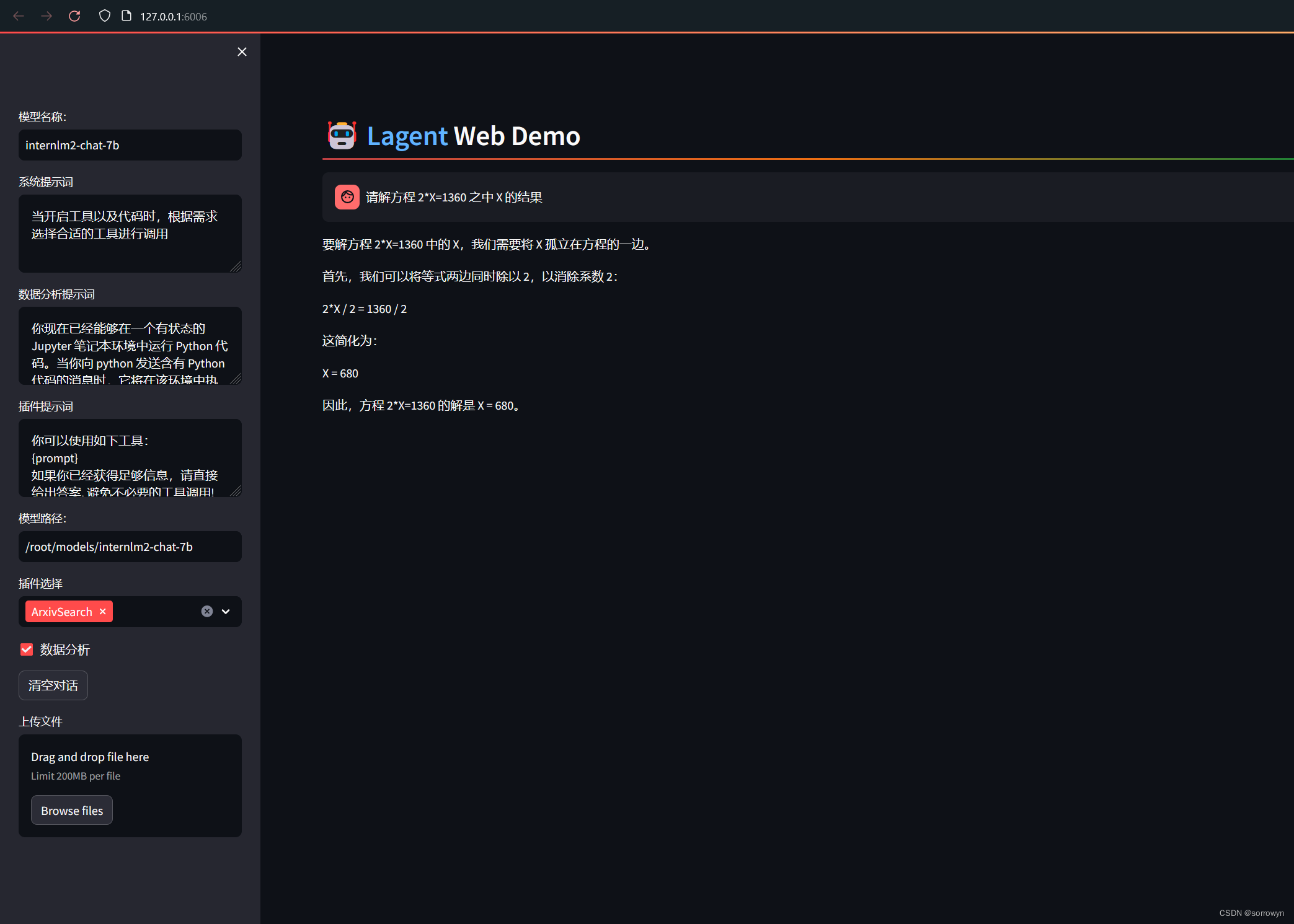Click the 清空对话 button
The image size is (1294, 924).
point(53,685)
